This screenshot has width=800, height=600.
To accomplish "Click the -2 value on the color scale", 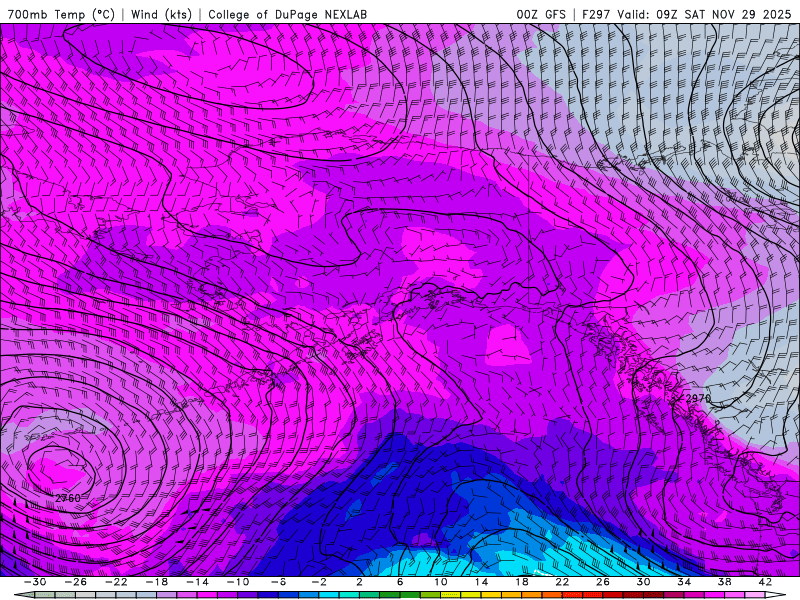I will tap(319, 582).
